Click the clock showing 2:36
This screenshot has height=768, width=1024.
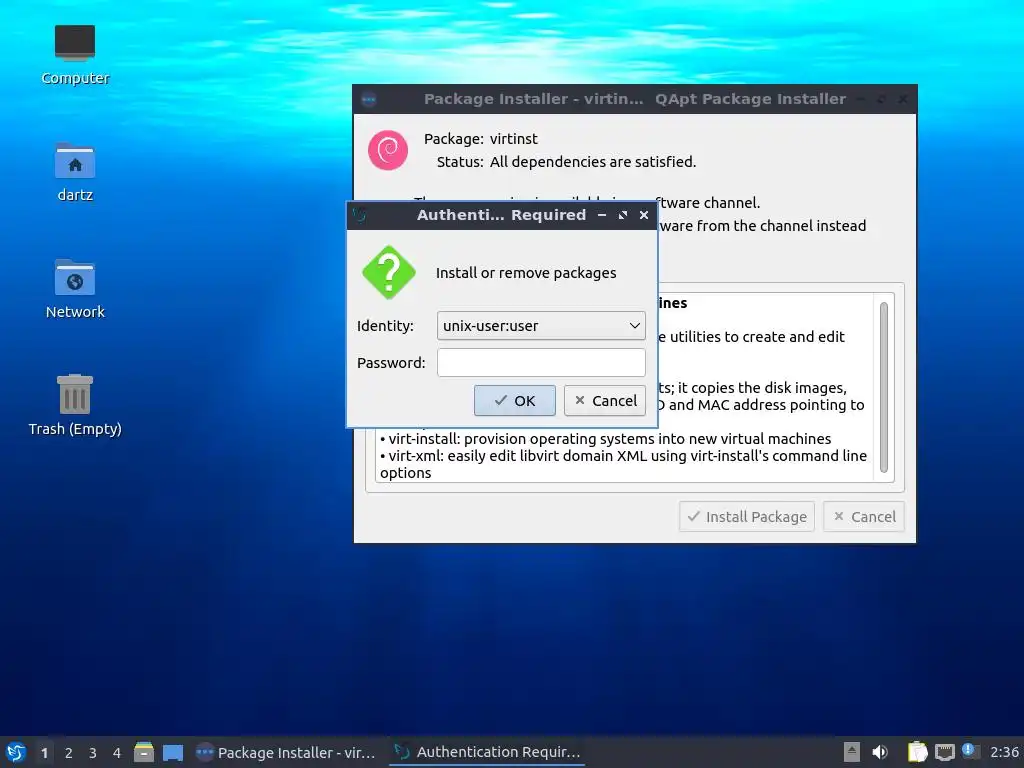pyautogui.click(x=1004, y=752)
